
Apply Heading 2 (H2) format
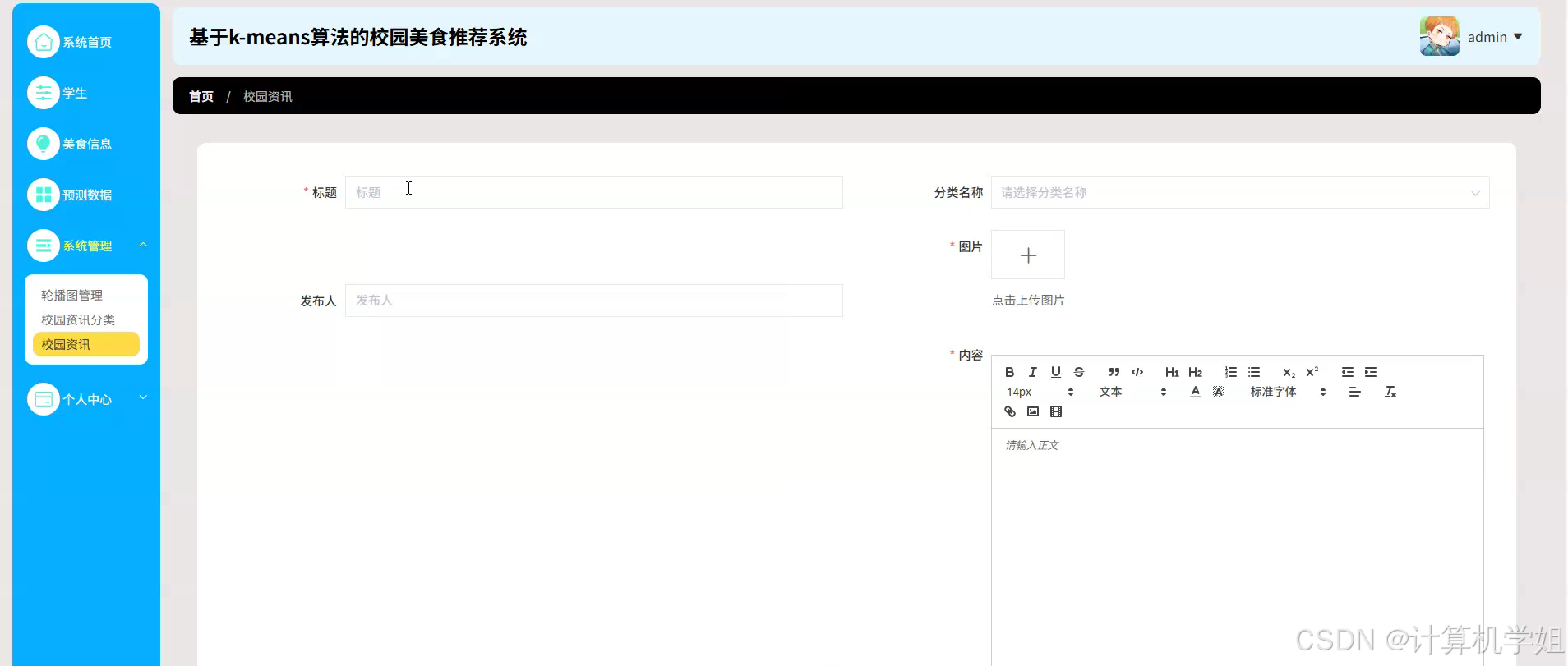1196,372
